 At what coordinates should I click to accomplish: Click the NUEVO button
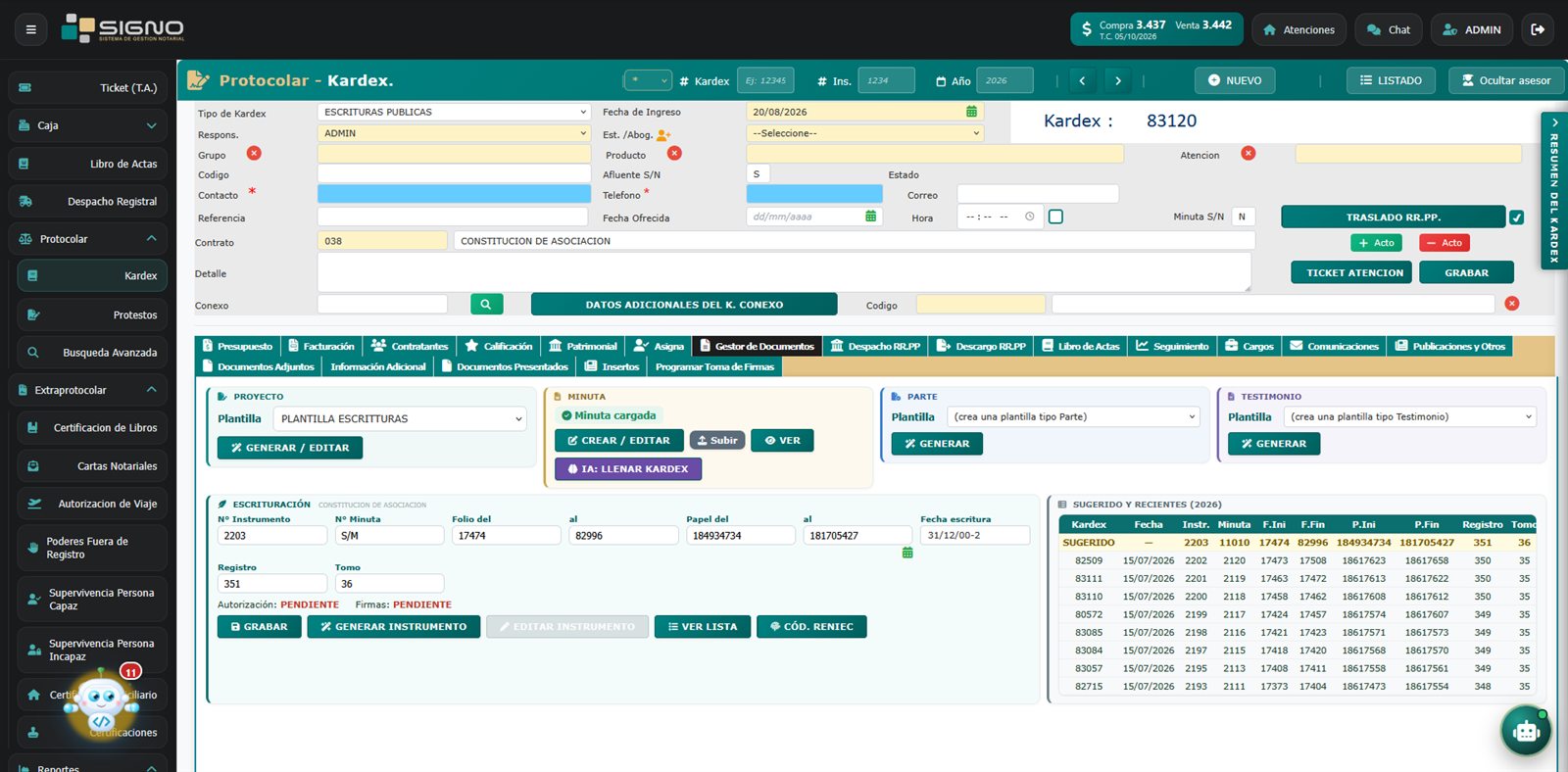click(x=1235, y=80)
